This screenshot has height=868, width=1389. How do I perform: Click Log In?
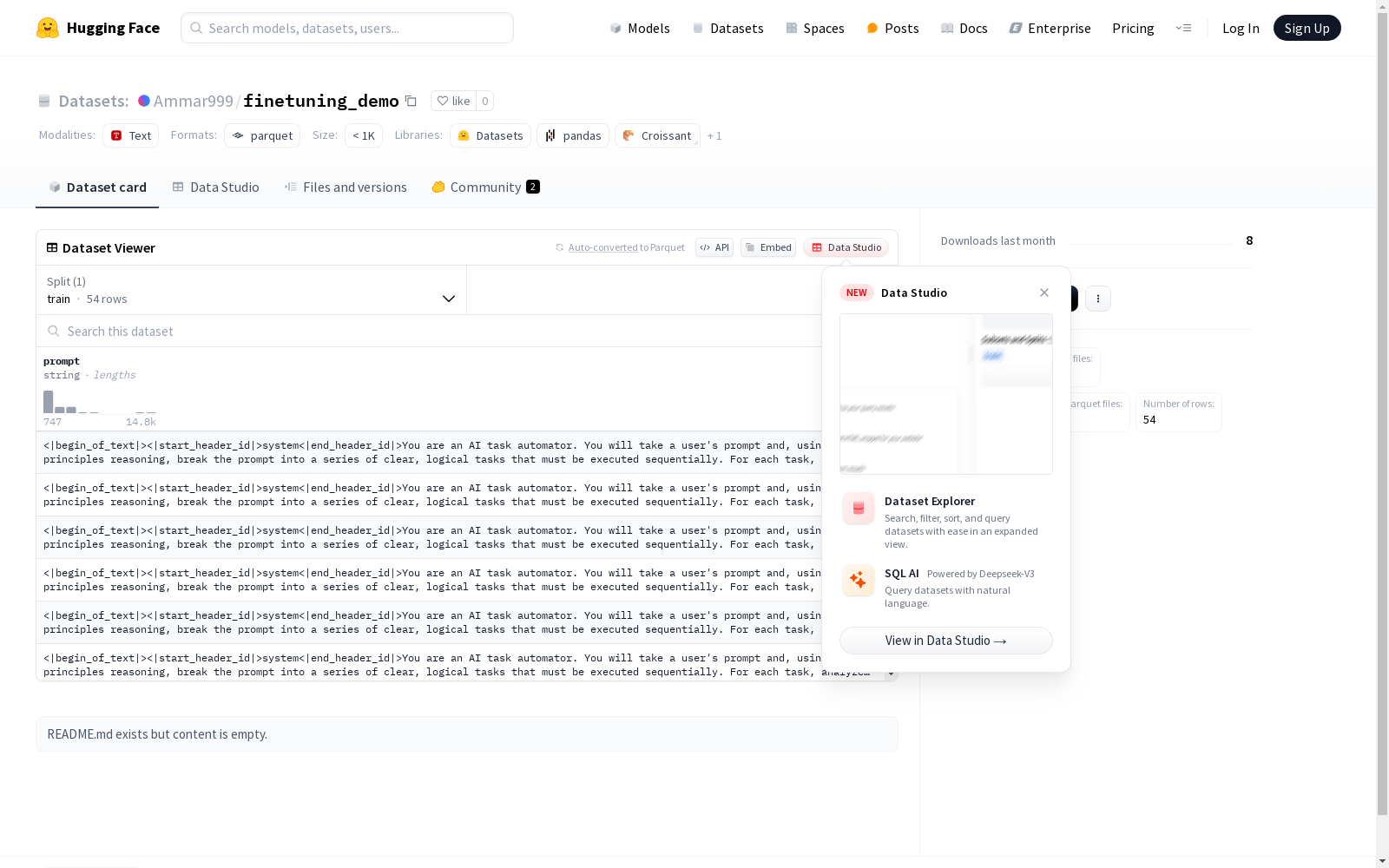[x=1241, y=28]
